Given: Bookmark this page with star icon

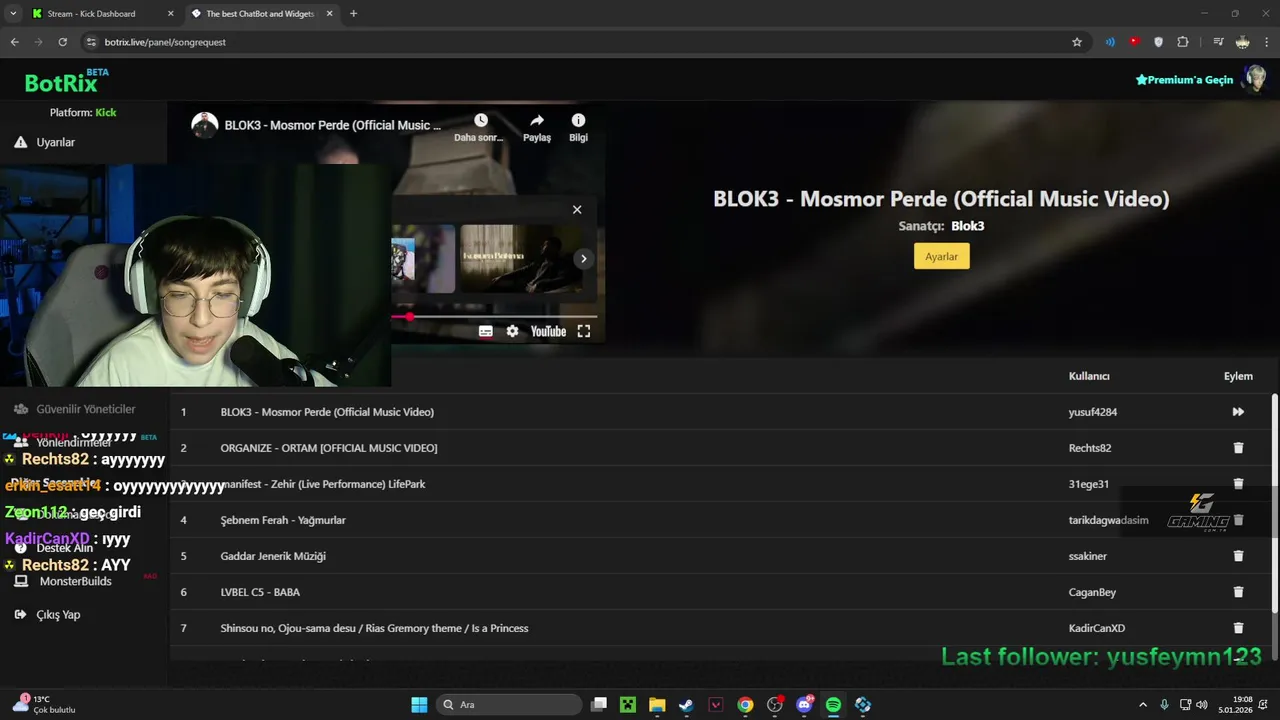Looking at the screenshot, I should [1077, 42].
